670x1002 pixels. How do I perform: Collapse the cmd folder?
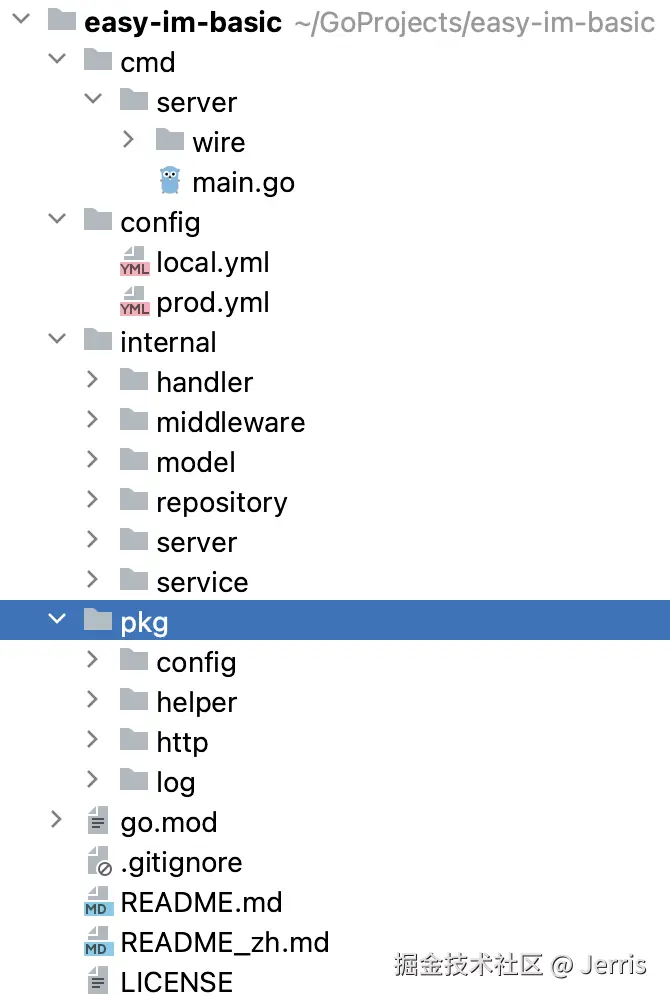click(x=57, y=61)
